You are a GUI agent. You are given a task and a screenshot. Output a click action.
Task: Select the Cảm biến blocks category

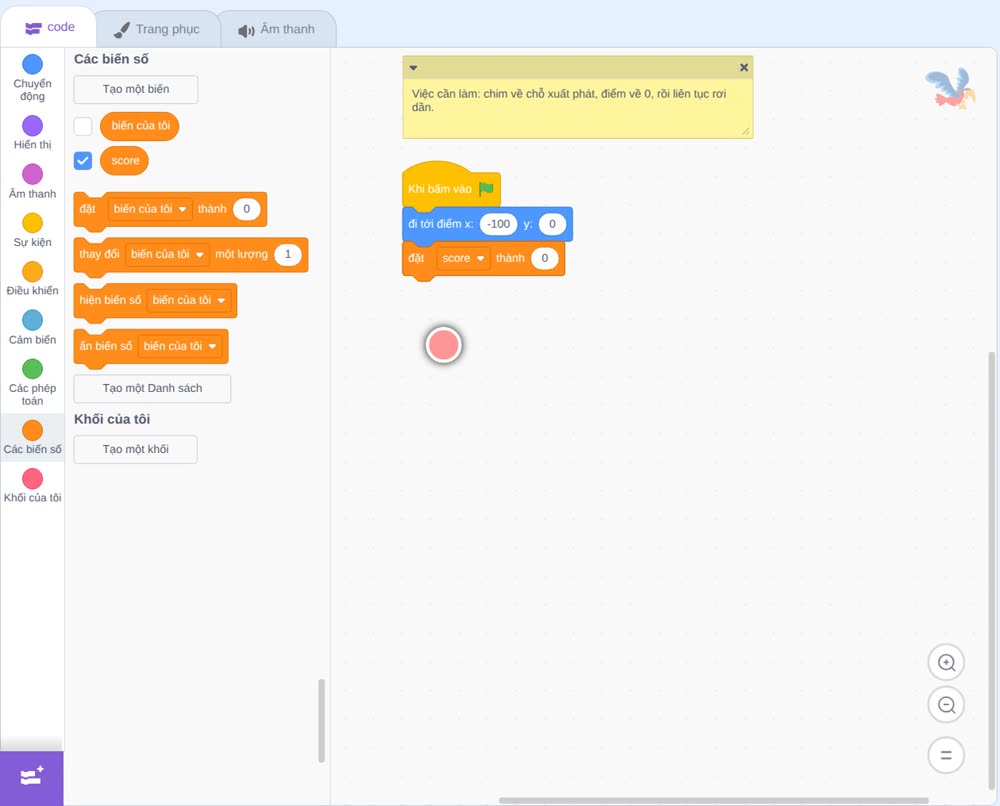tap(33, 328)
